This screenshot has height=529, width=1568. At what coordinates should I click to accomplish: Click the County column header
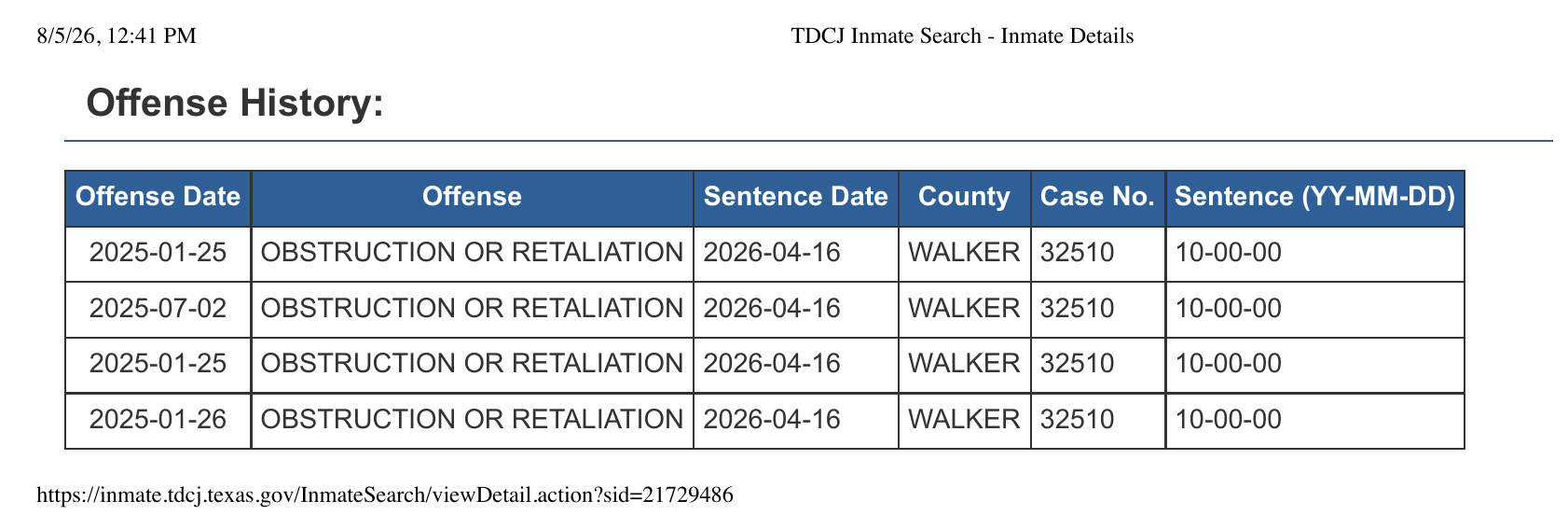point(965,198)
